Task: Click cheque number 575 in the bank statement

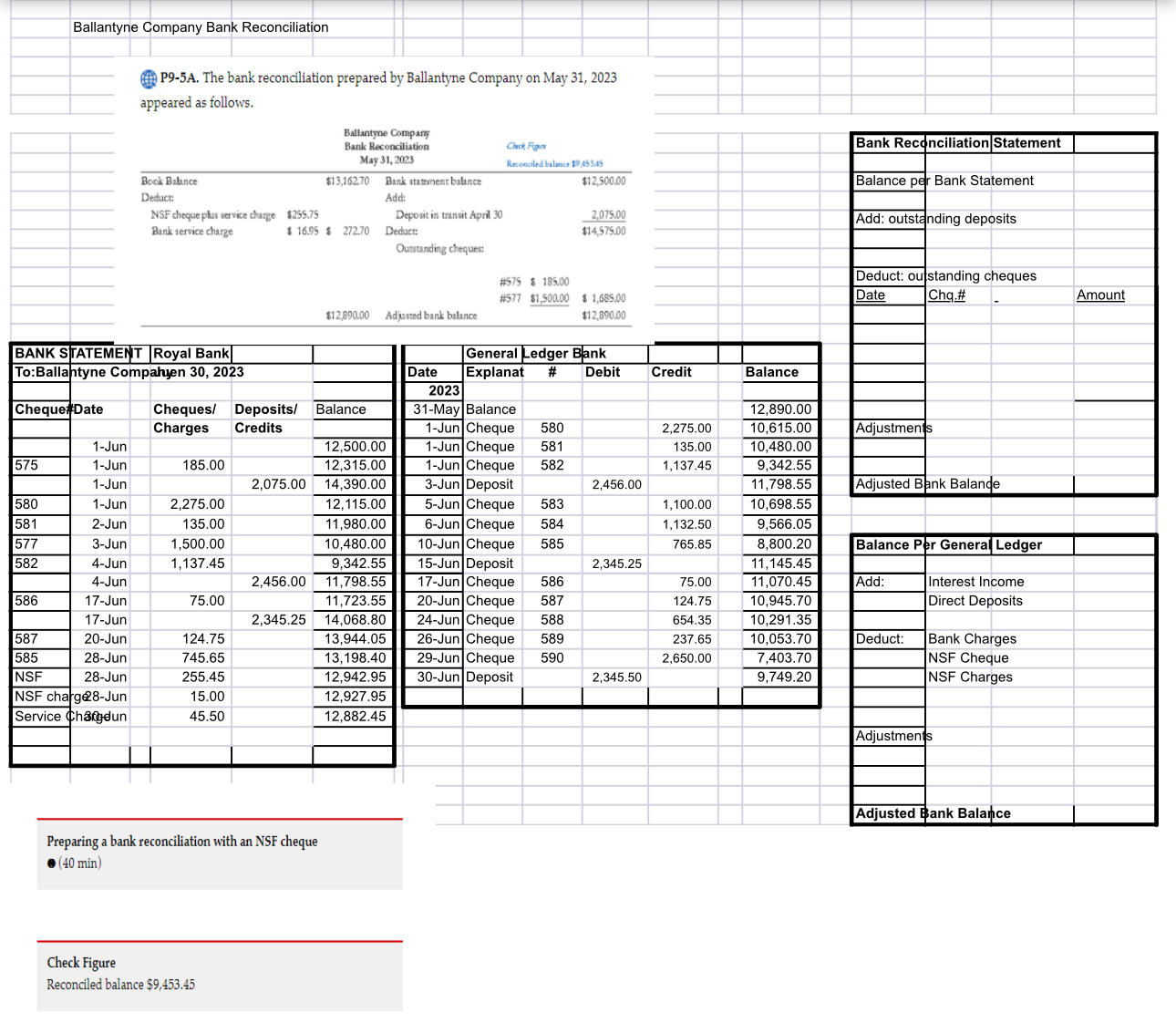Action: [26, 465]
